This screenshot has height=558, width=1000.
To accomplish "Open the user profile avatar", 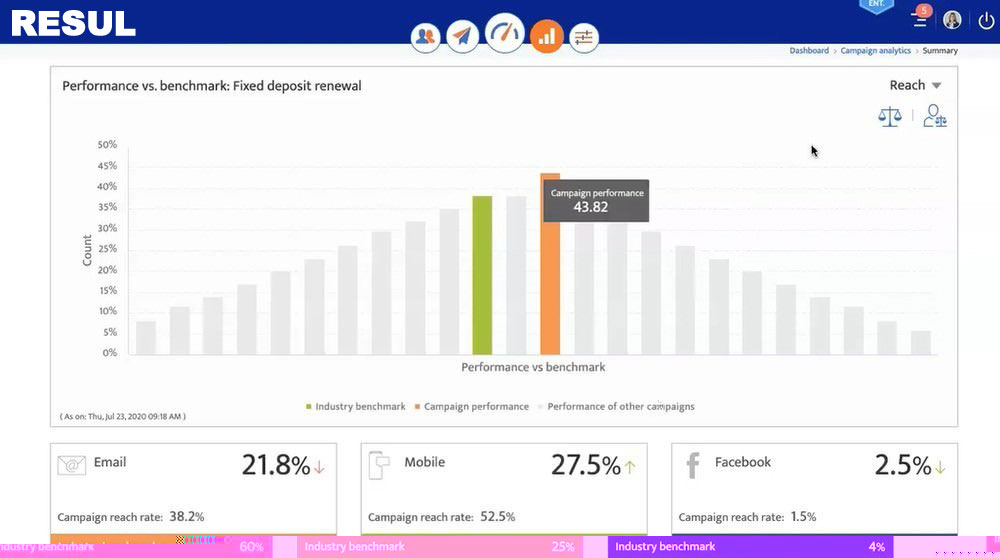I will 952,20.
